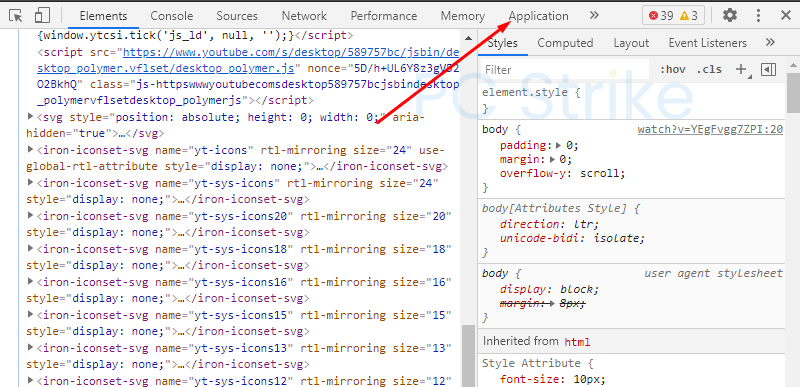Toggle the .cls class editor button
The image size is (800, 387).
[x=709, y=70]
